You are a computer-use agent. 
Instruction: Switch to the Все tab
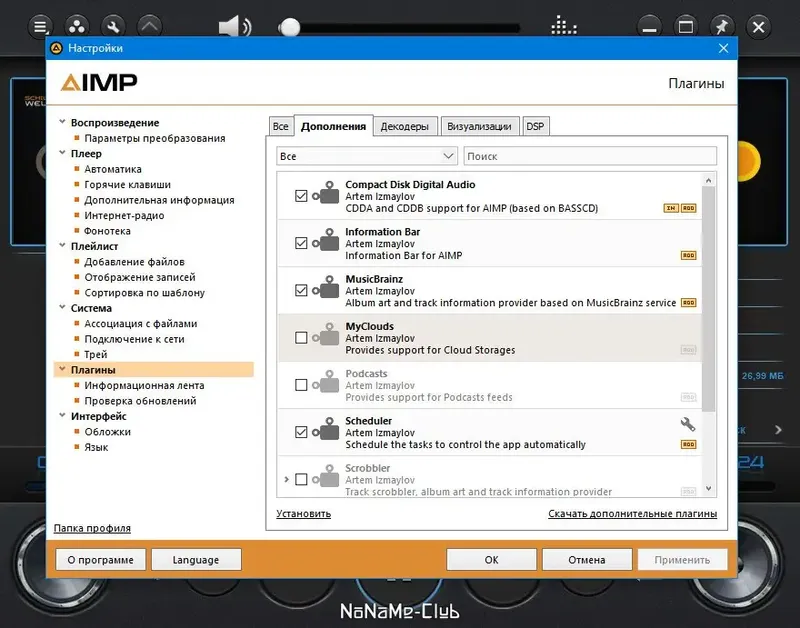(281, 127)
